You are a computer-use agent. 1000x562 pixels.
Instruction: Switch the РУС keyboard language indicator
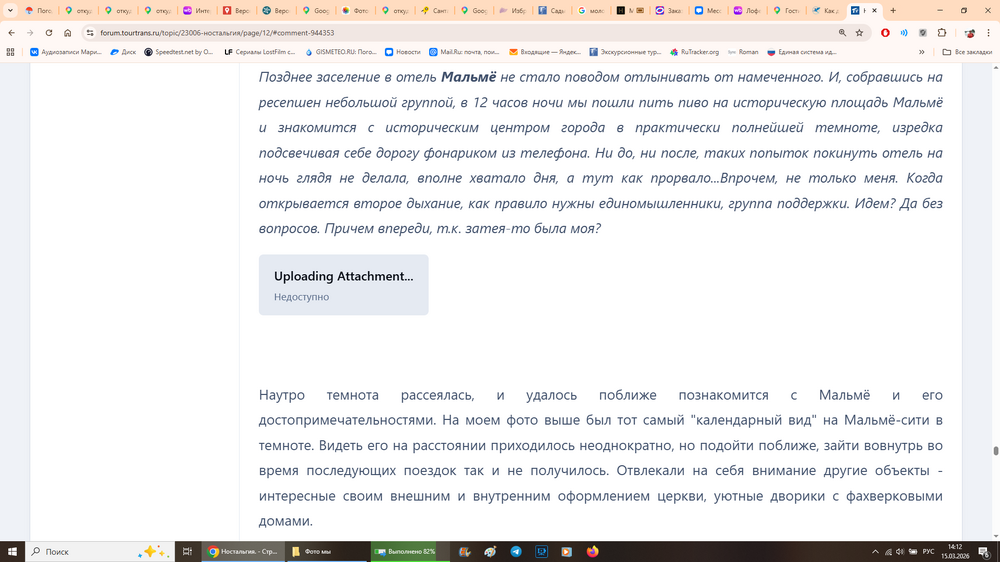click(928, 552)
